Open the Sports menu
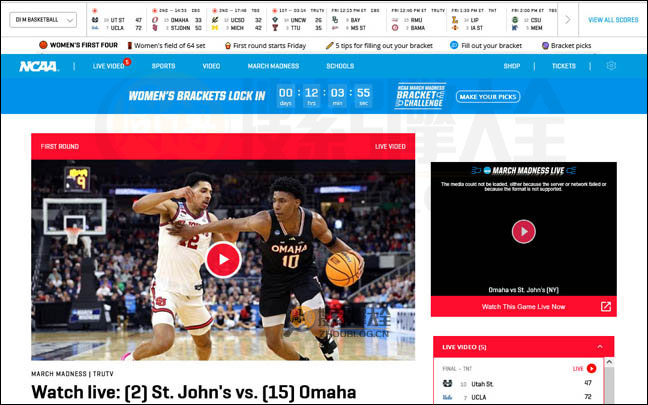 pos(163,66)
